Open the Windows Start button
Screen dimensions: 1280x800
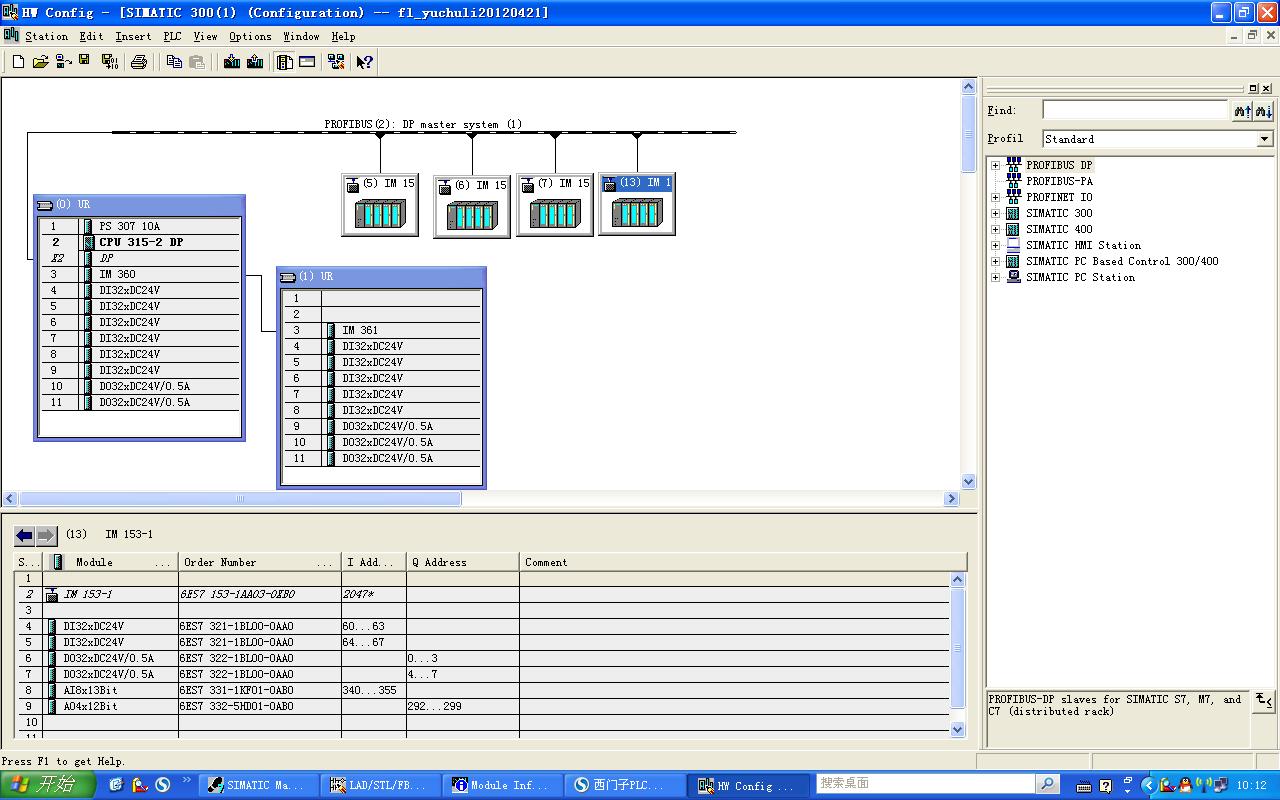pos(48,785)
